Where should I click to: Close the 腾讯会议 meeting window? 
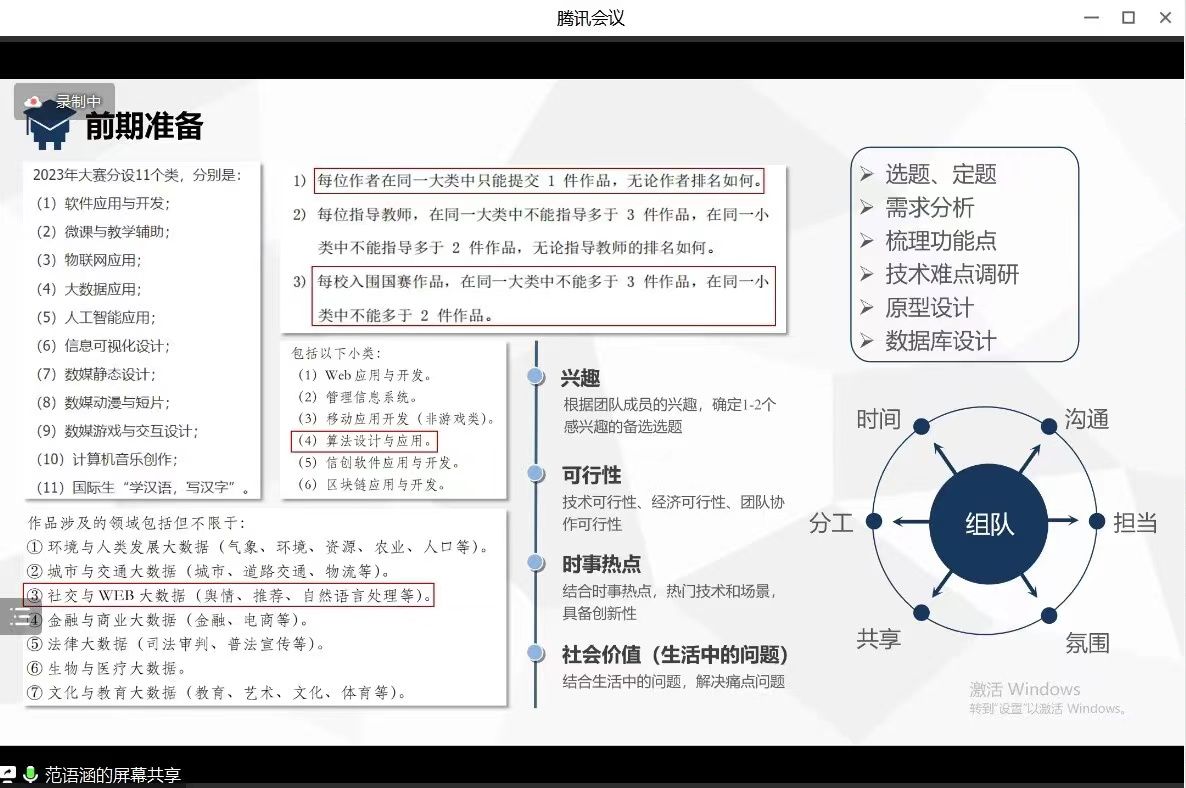pyautogui.click(x=1165, y=17)
